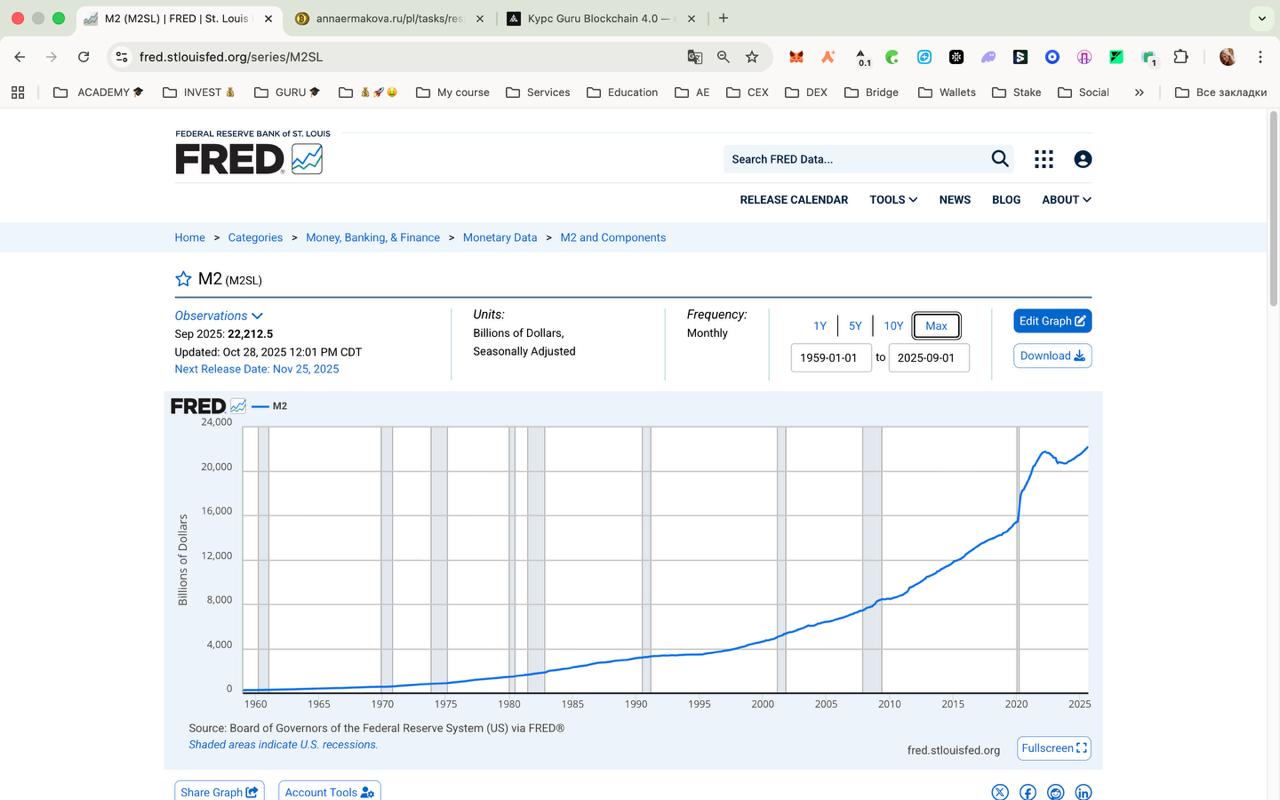Screen dimensions: 1280x800
Task: Open the FRED apps grid icon
Action: [1043, 159]
